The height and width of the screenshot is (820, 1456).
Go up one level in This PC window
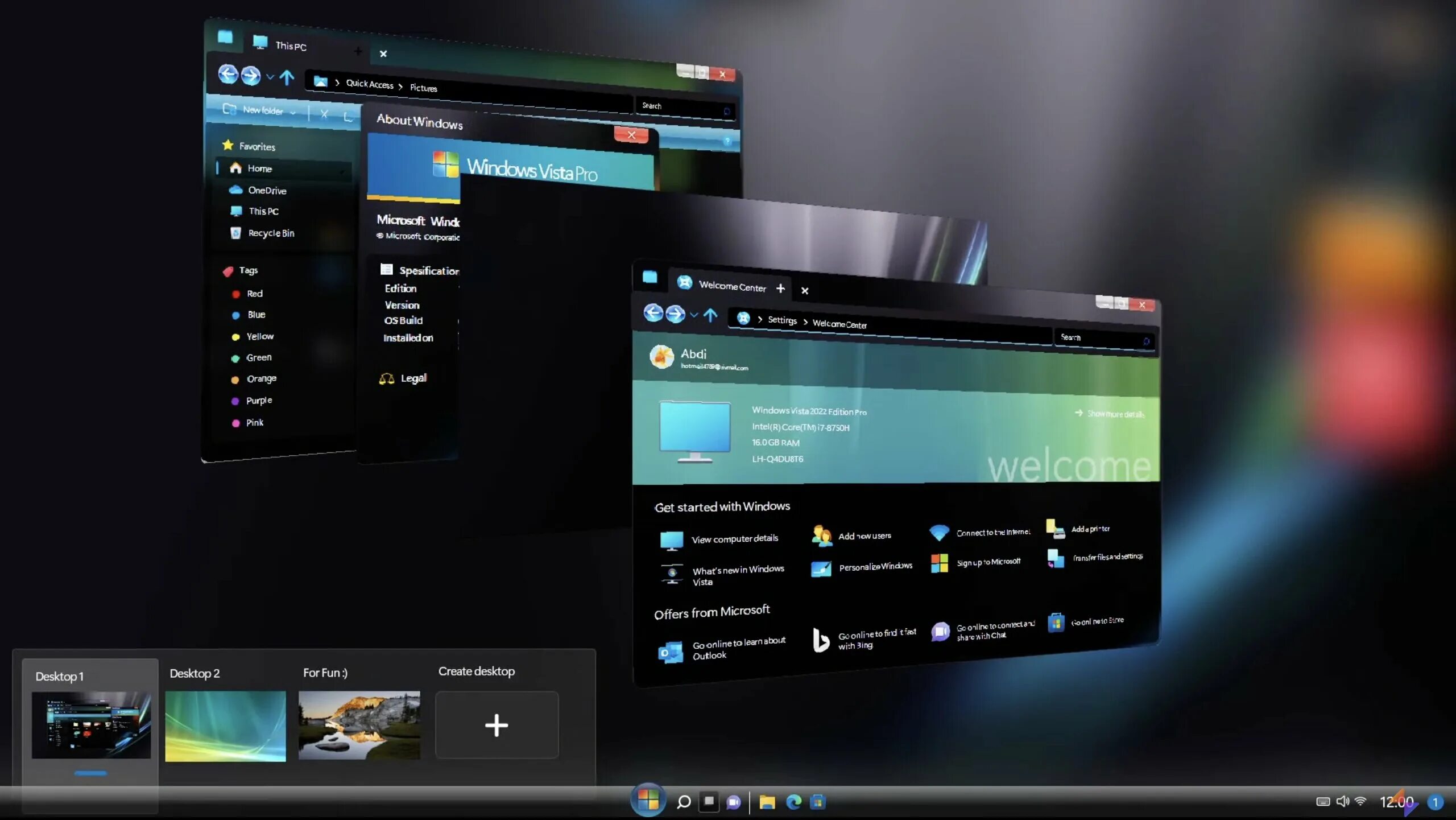tap(287, 77)
